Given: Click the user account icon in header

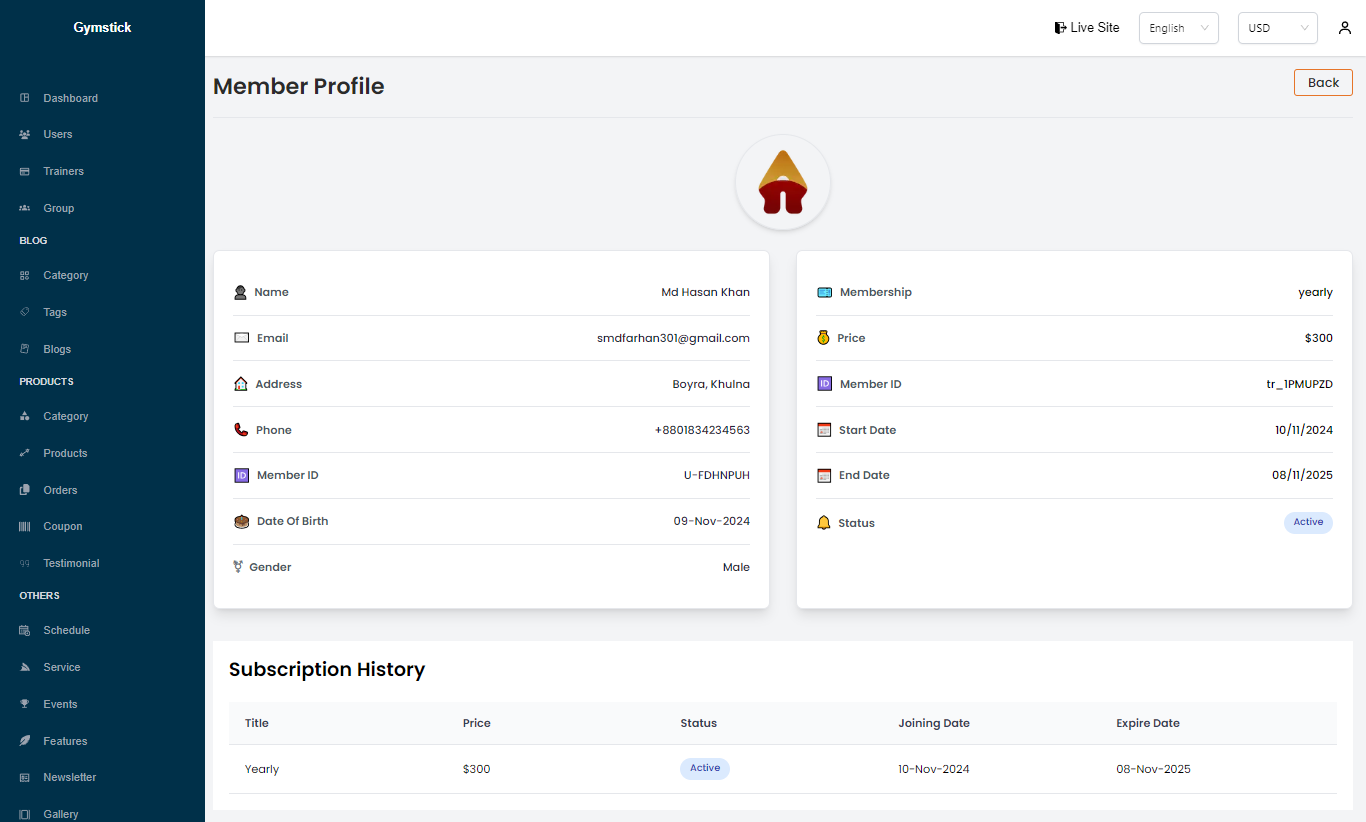Looking at the screenshot, I should tap(1345, 28).
